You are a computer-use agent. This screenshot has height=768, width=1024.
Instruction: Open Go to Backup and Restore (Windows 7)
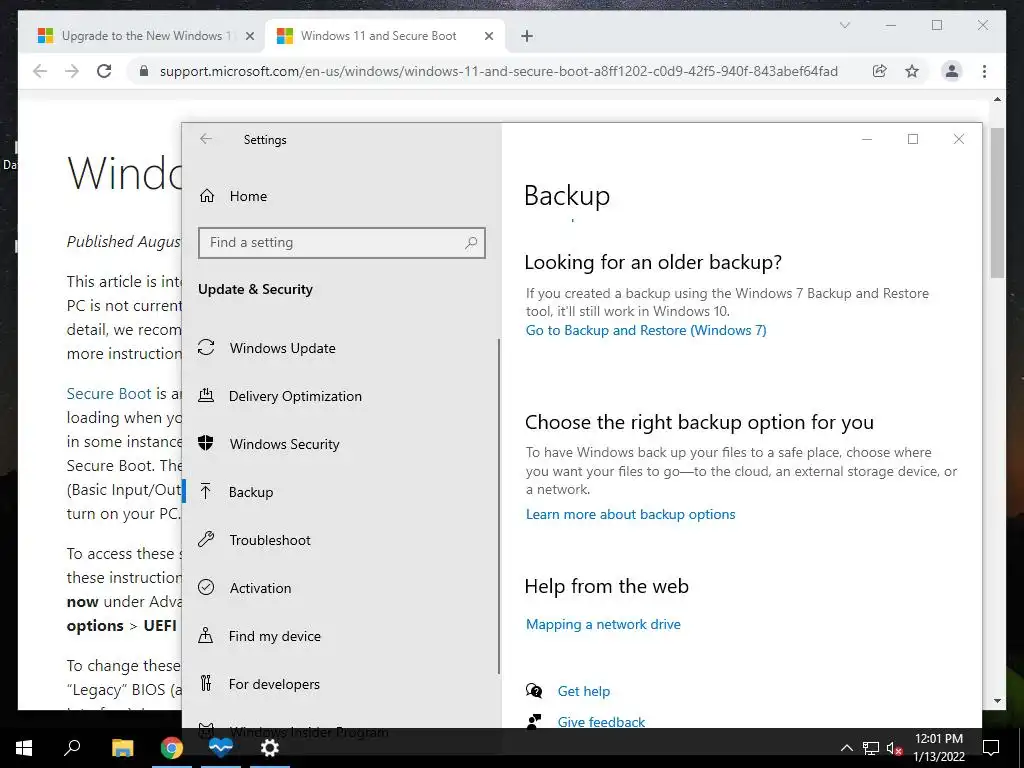click(646, 330)
